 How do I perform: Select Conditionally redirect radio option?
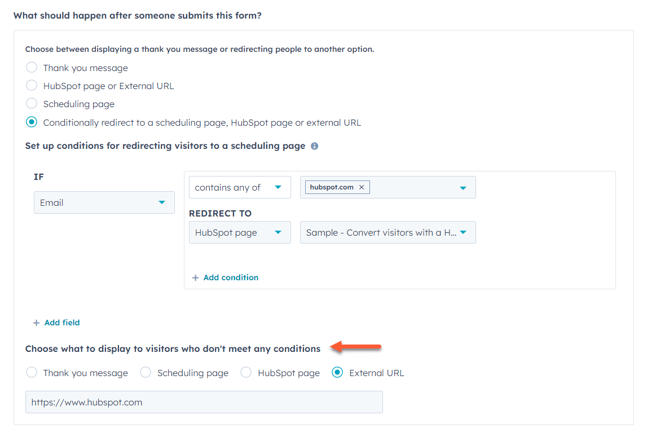[31, 122]
